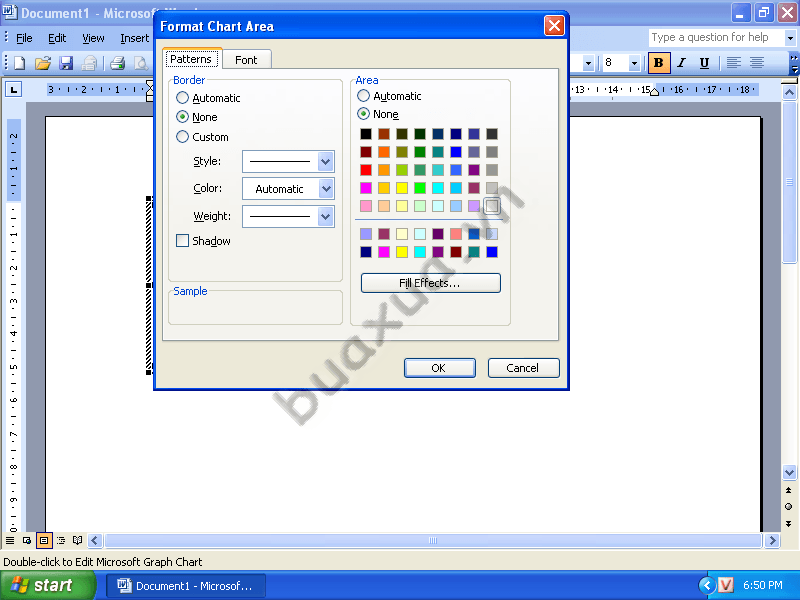The width and height of the screenshot is (800, 600).
Task: Click the horizontal scrollbar right arrow
Action: click(x=772, y=540)
